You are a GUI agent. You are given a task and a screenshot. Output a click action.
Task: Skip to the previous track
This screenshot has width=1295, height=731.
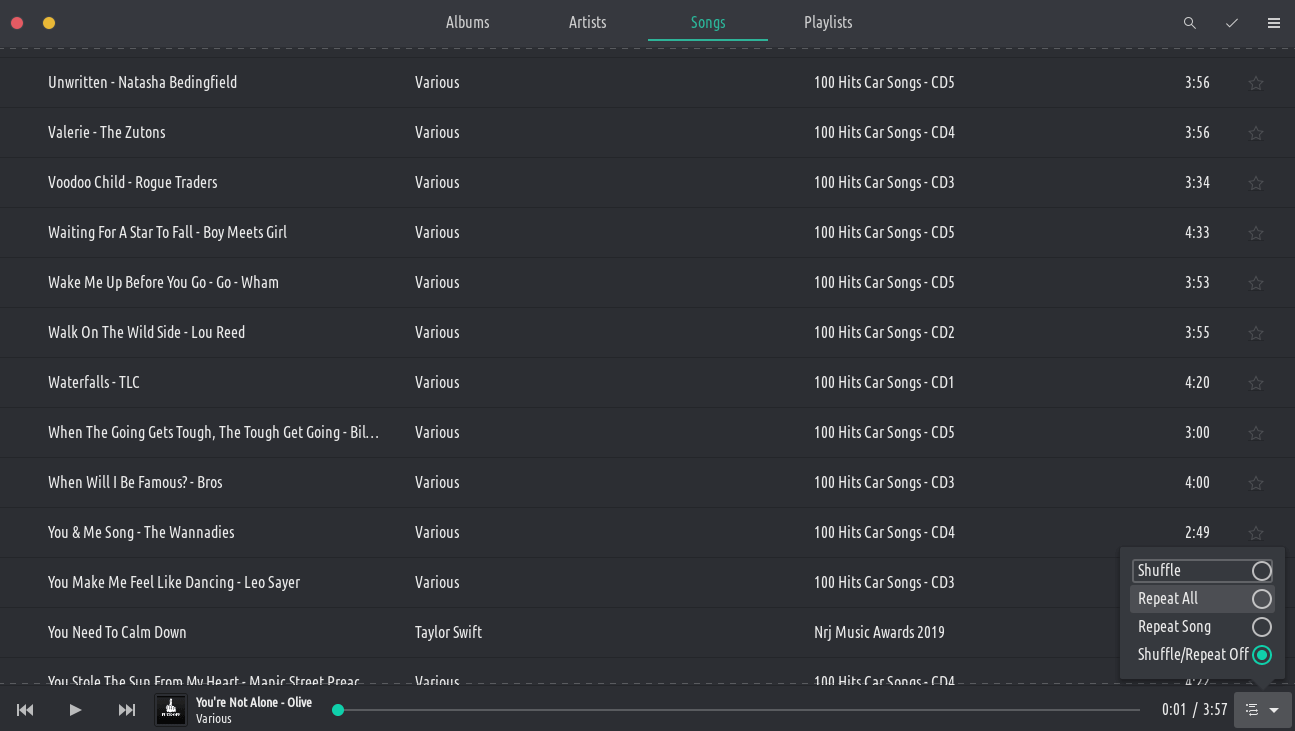[x=25, y=710]
